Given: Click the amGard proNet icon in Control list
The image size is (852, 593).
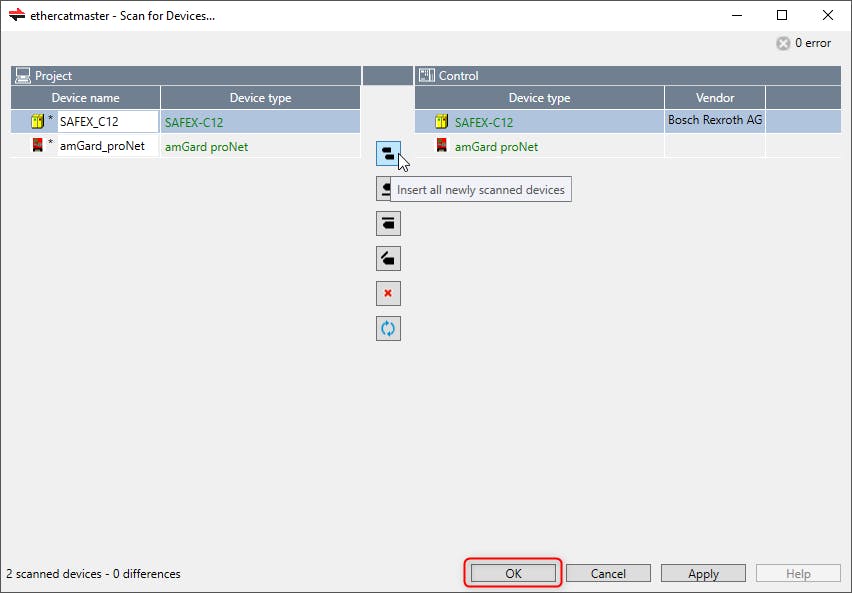Looking at the screenshot, I should [441, 145].
